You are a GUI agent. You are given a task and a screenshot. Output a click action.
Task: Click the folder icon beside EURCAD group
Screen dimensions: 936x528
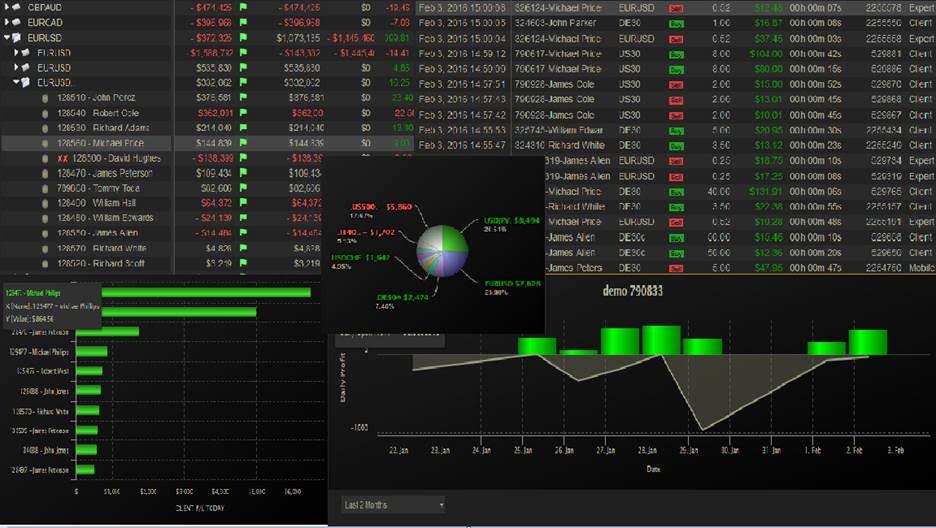pos(18,22)
